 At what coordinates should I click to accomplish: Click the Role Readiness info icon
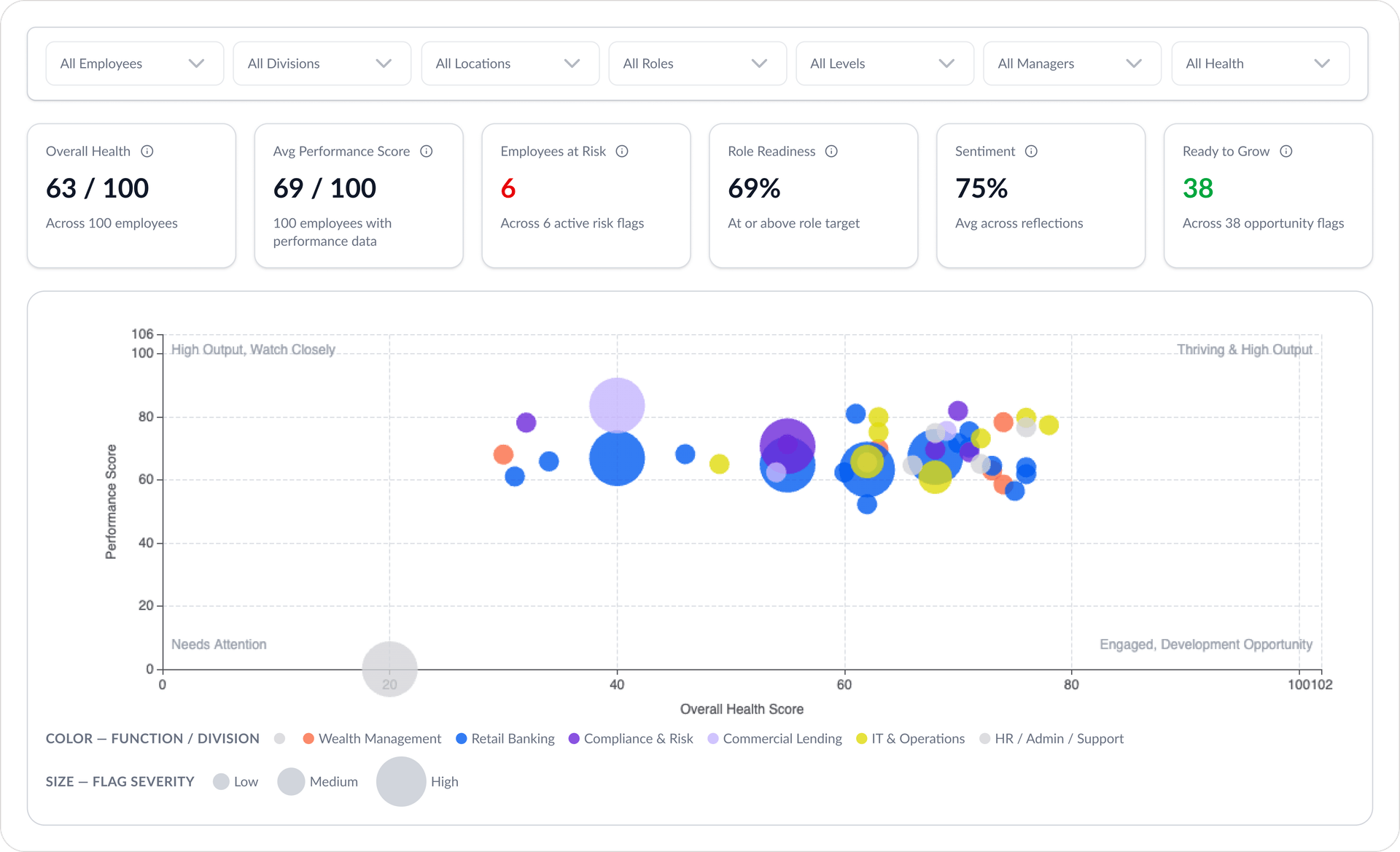pyautogui.click(x=831, y=151)
